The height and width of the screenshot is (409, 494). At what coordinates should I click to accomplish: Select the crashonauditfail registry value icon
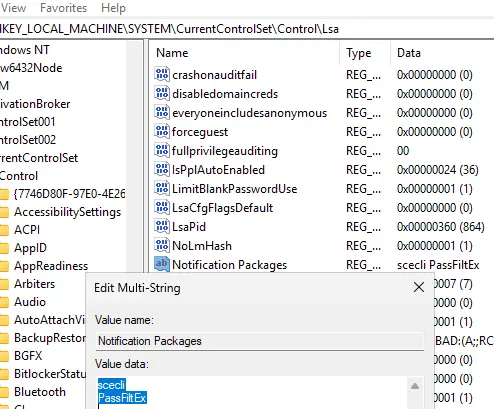pos(162,75)
